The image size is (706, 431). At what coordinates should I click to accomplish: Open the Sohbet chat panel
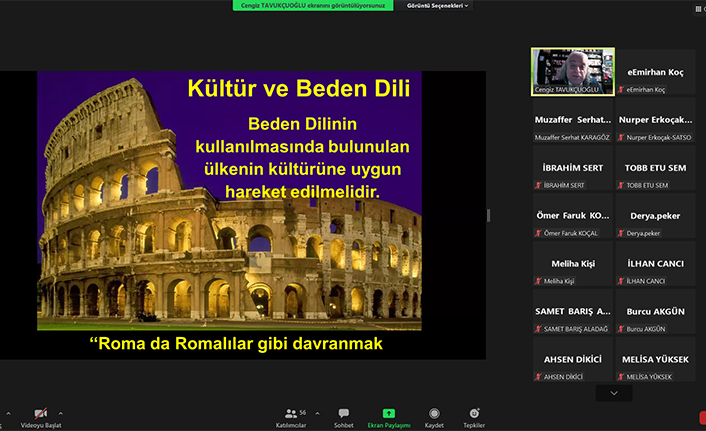coord(343,413)
